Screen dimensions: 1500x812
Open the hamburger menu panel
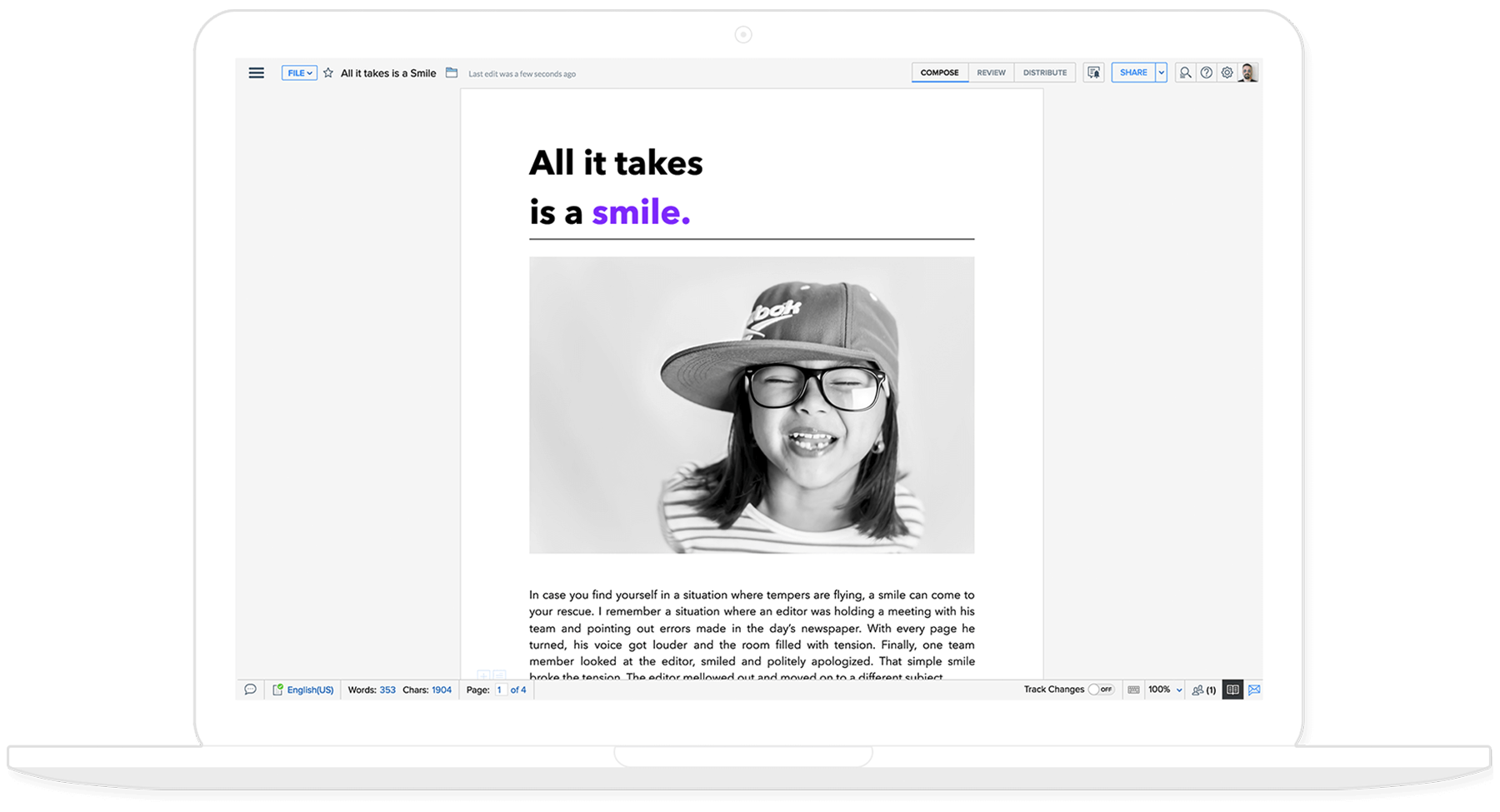point(257,73)
